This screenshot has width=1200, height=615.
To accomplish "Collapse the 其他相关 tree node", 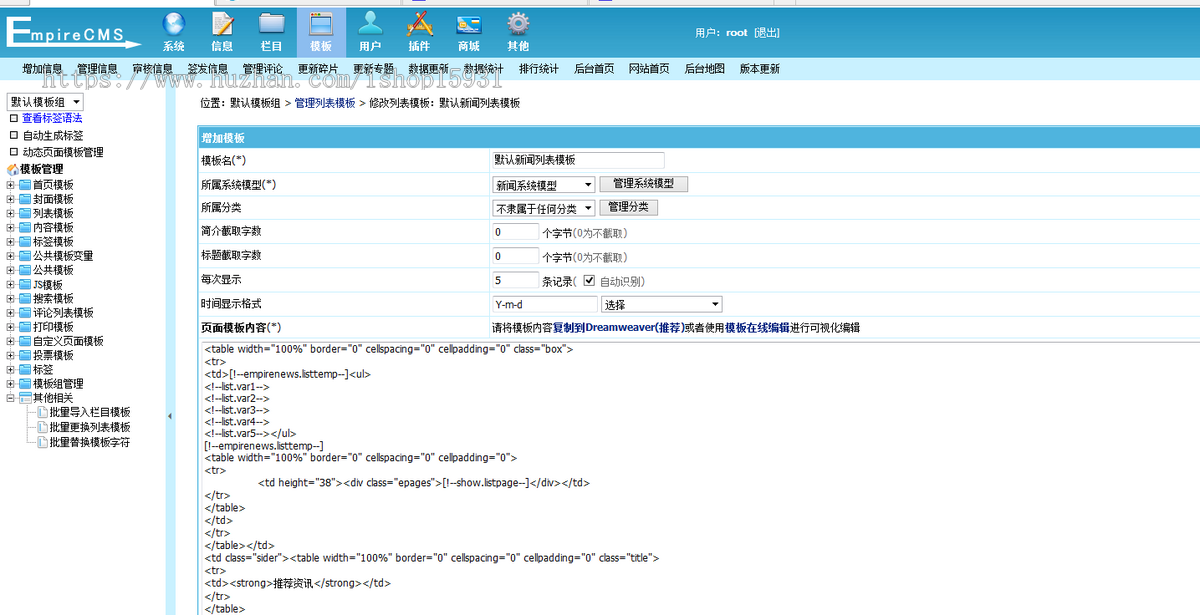I will tap(11, 398).
